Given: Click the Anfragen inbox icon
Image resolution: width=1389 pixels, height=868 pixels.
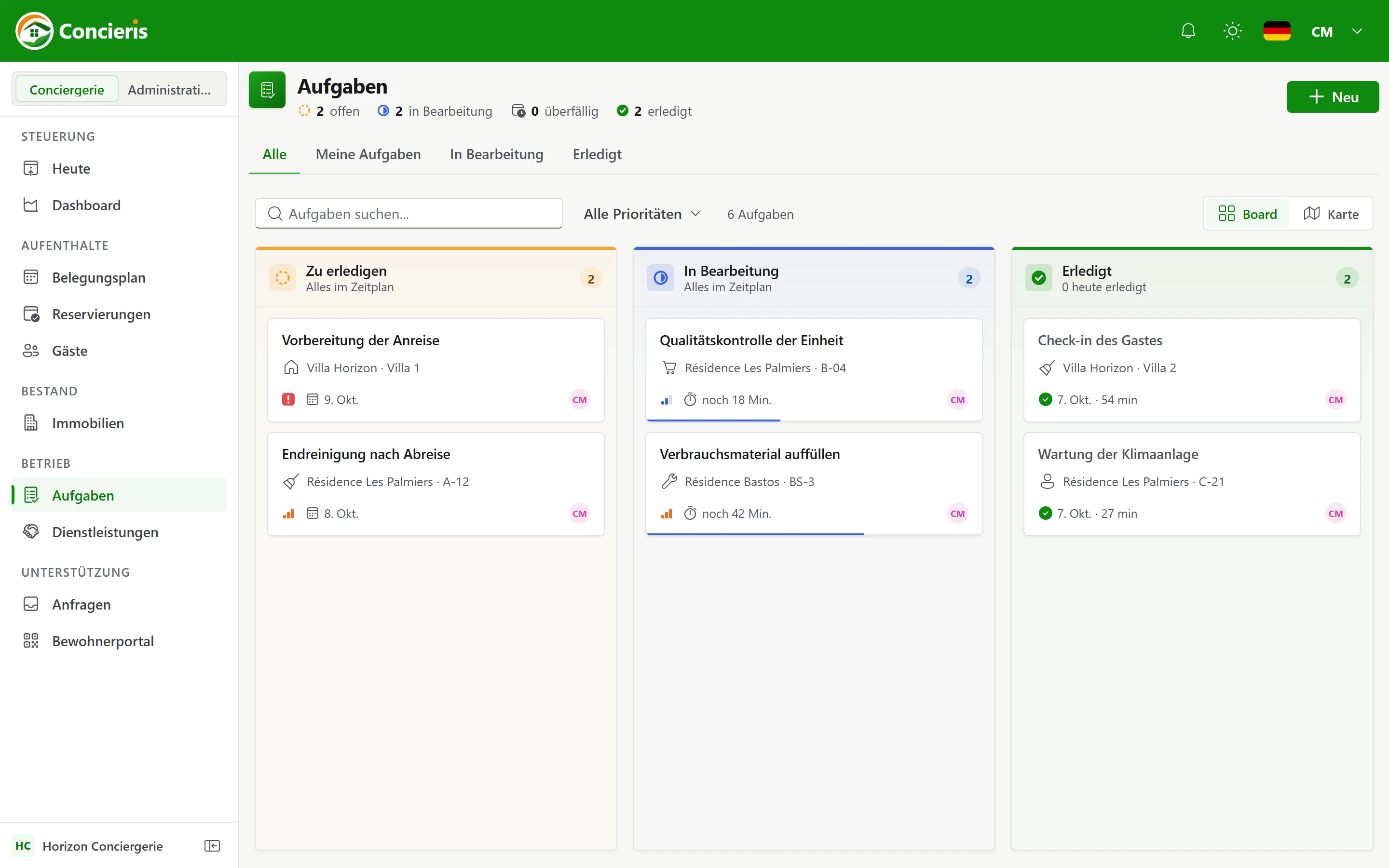Looking at the screenshot, I should click(31, 605).
